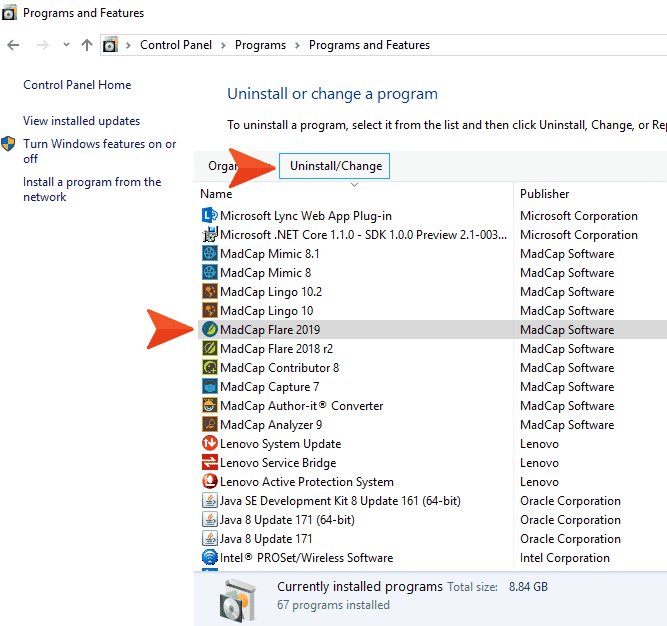Click the Microsoft .NET Core SDK installer icon

tap(209, 235)
